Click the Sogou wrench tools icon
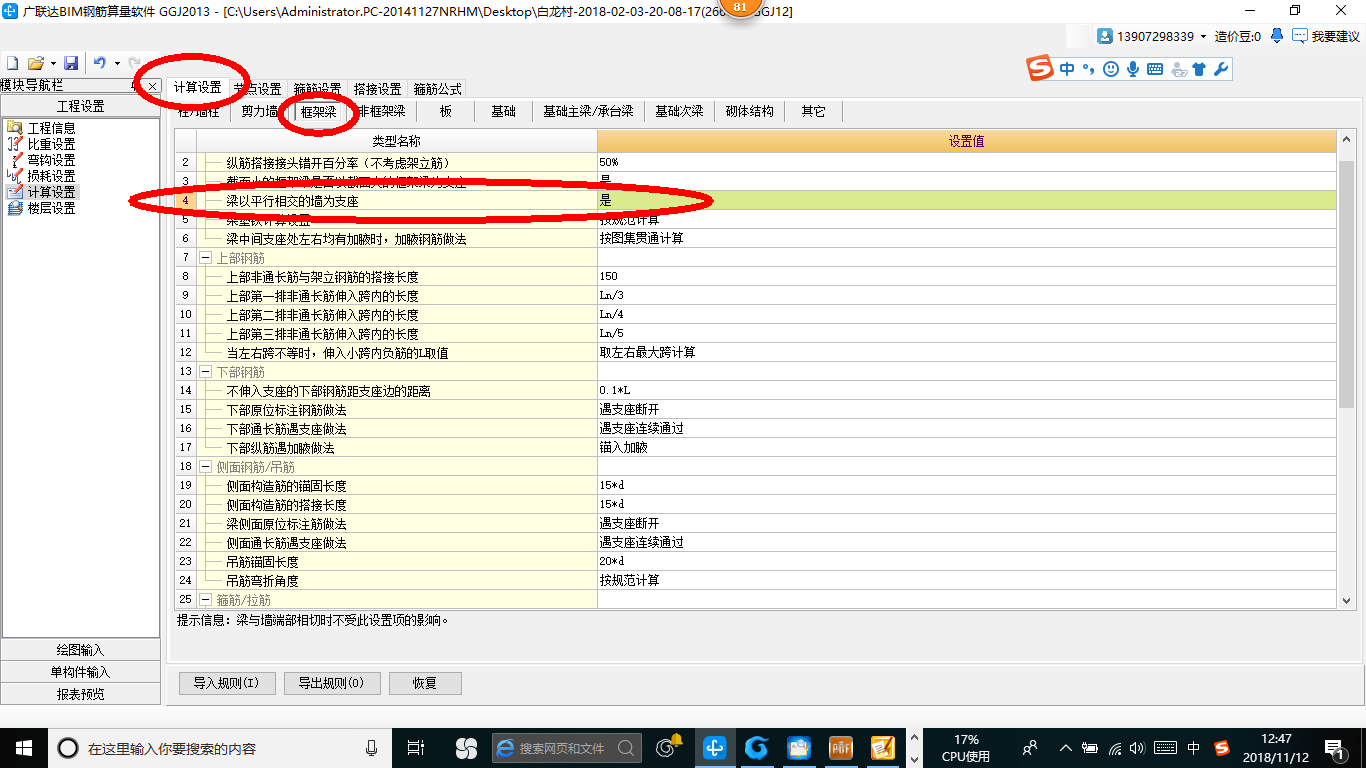Screen dimensions: 1366x768 [x=1220, y=69]
